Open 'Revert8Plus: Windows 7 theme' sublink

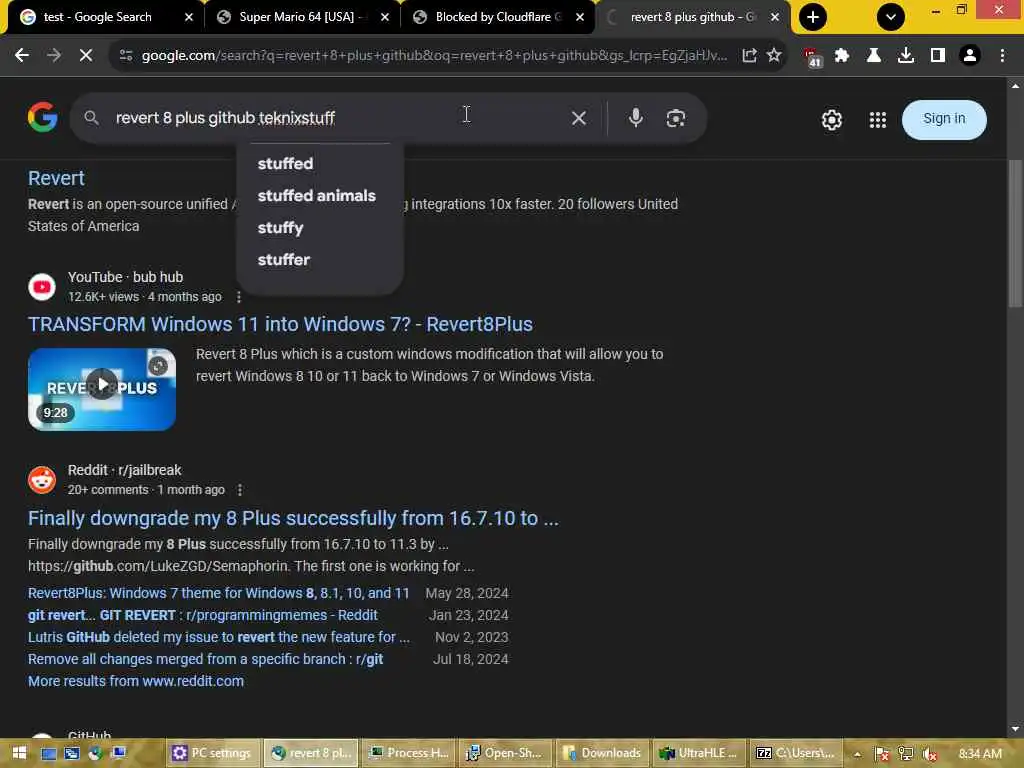tap(218, 593)
